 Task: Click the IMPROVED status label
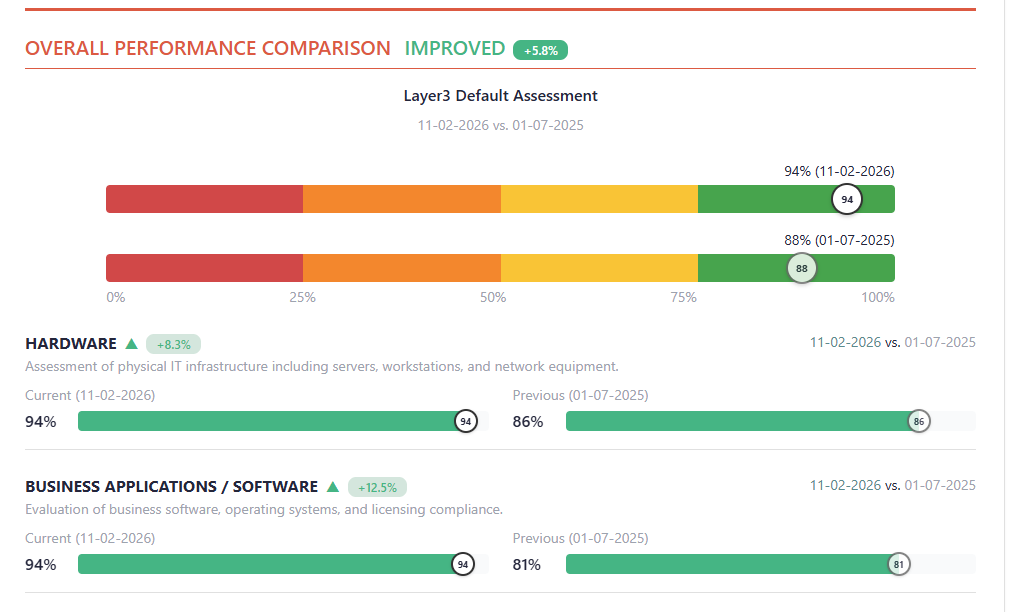[x=455, y=48]
